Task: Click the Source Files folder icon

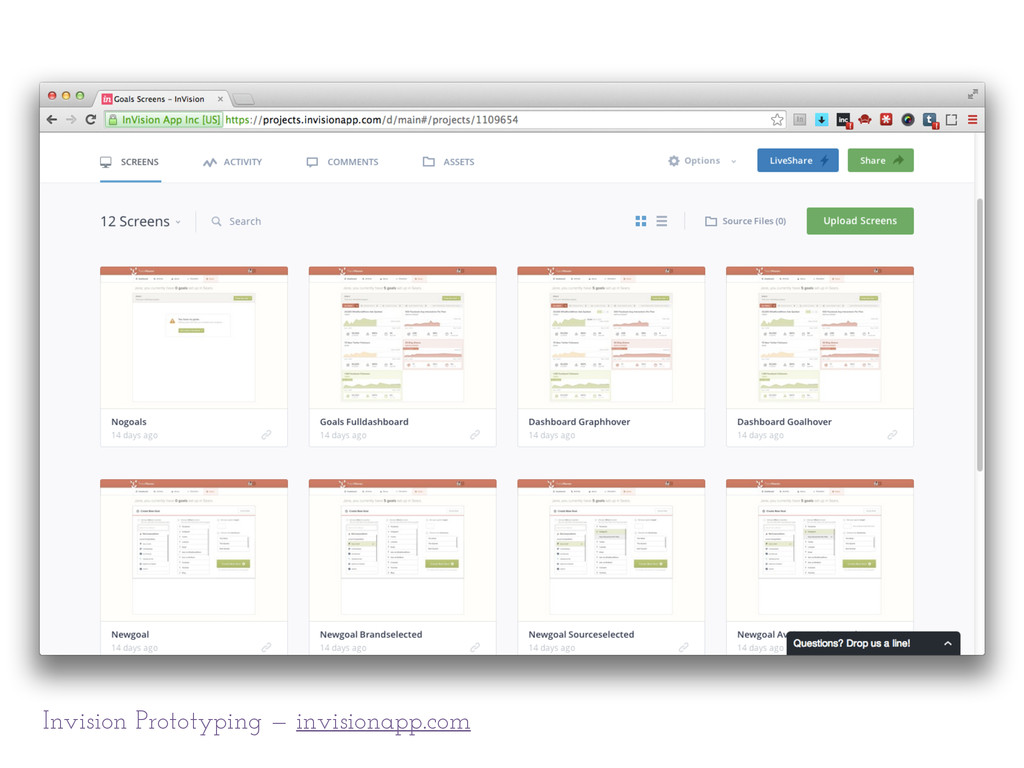Action: (x=711, y=221)
